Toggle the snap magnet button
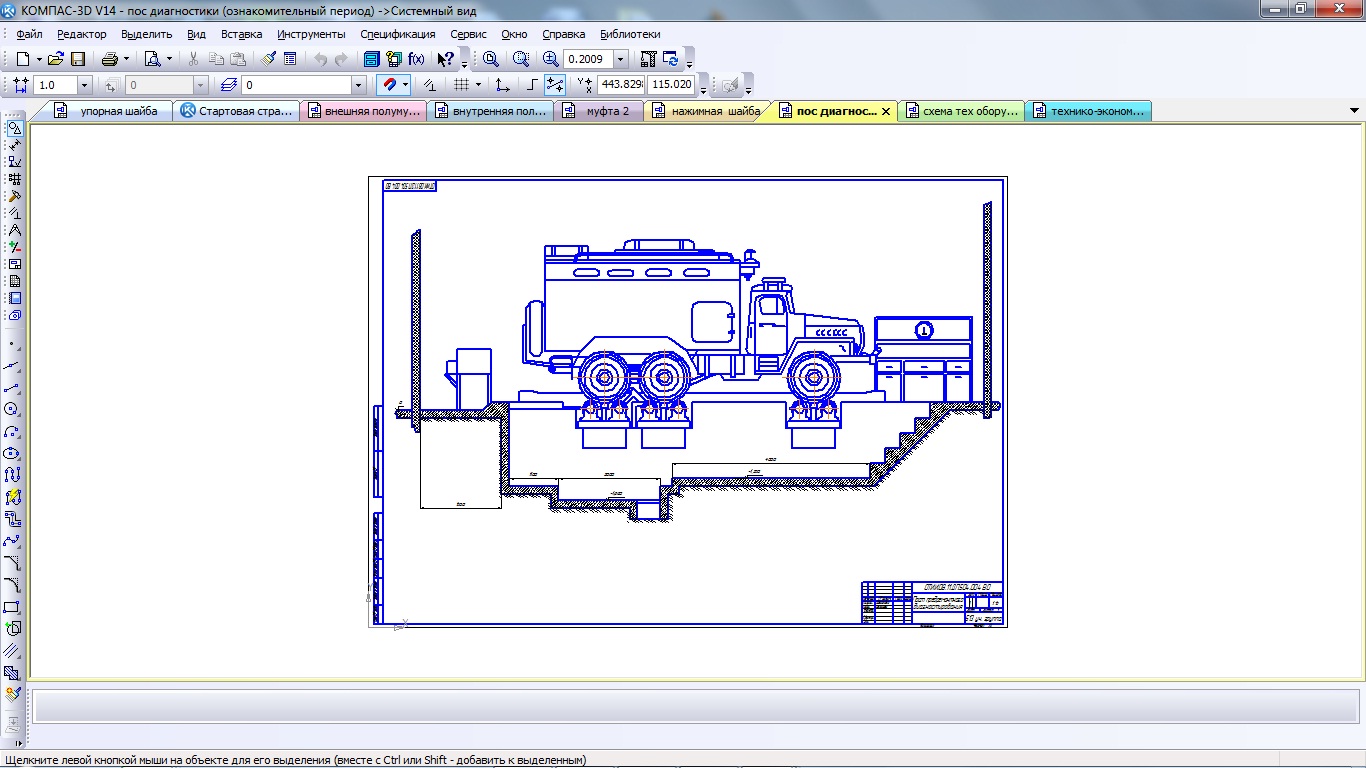 (389, 85)
